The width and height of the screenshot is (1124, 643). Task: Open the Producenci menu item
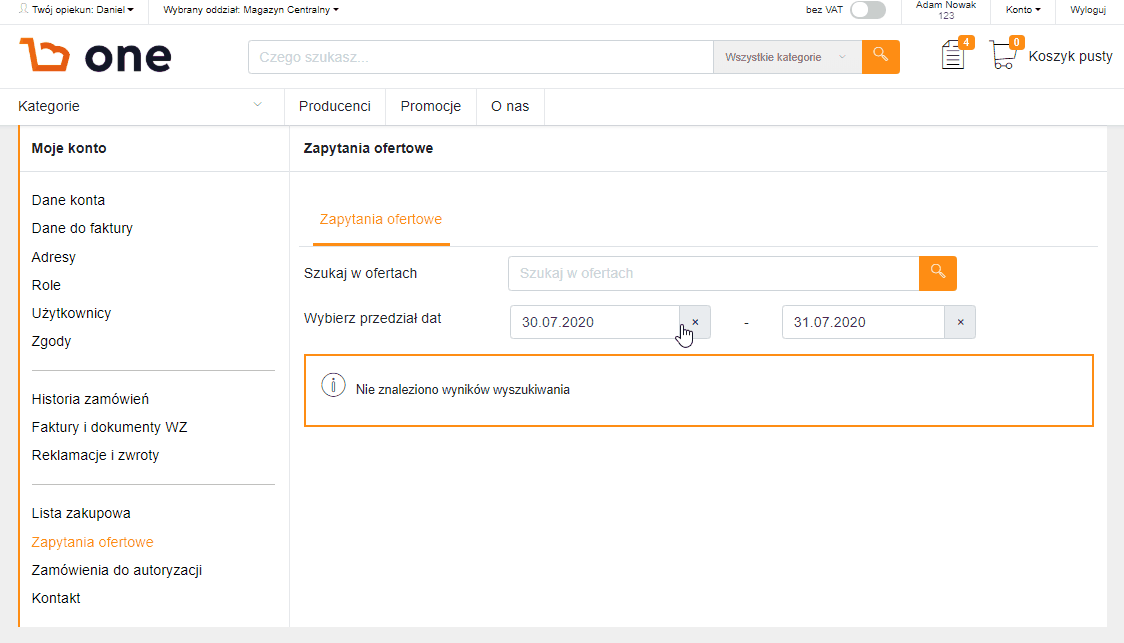pyautogui.click(x=335, y=106)
